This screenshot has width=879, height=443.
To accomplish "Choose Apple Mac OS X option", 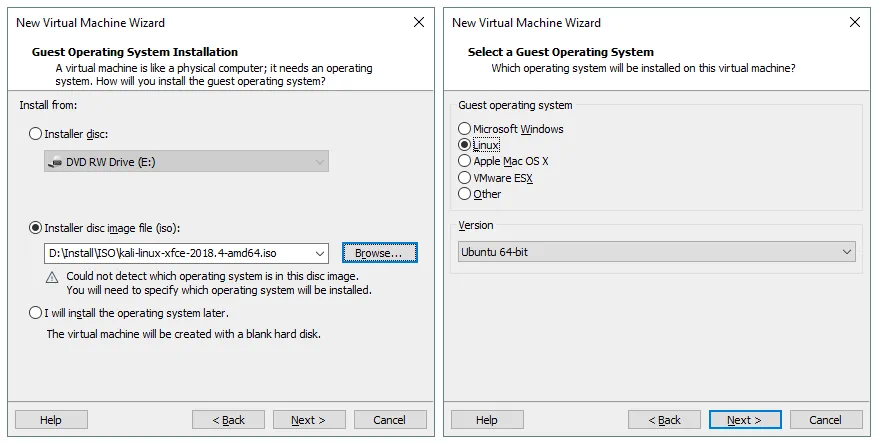I will pos(464,161).
